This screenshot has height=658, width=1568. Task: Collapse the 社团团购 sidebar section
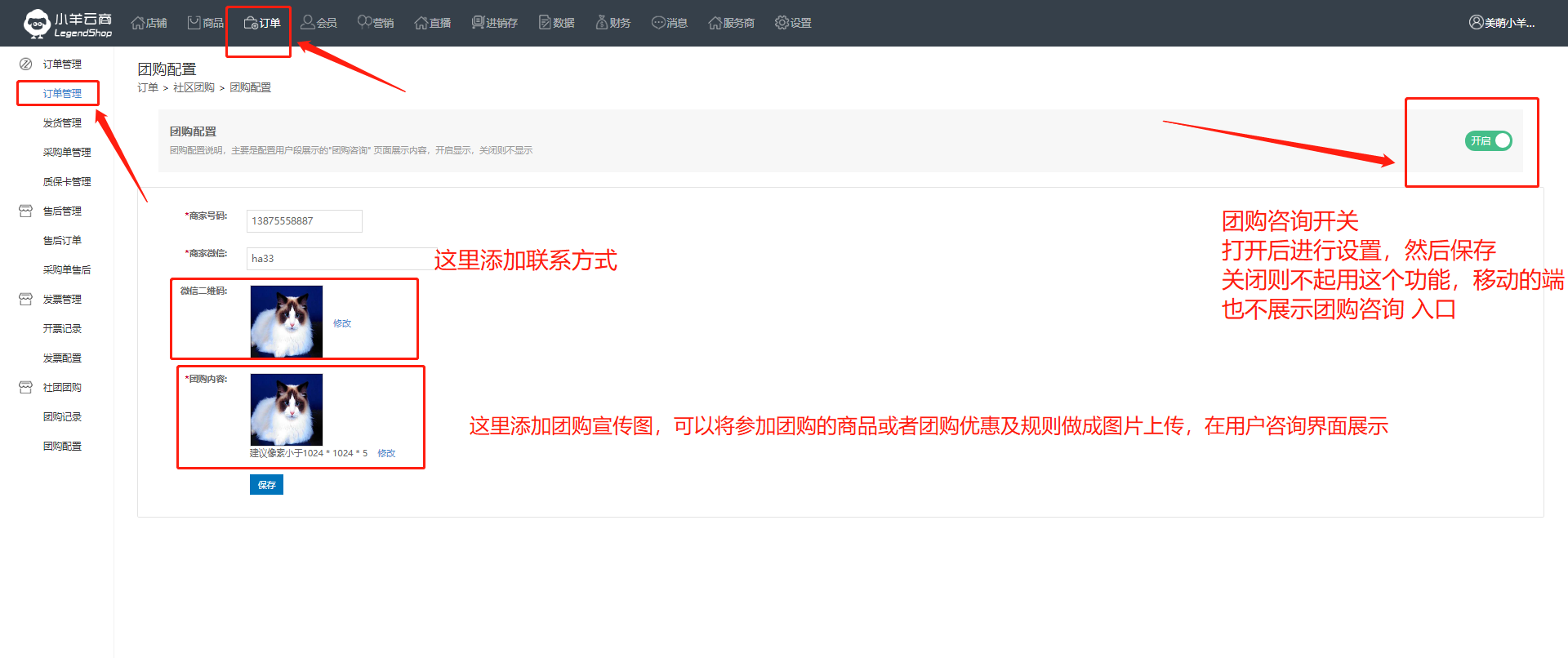25,388
